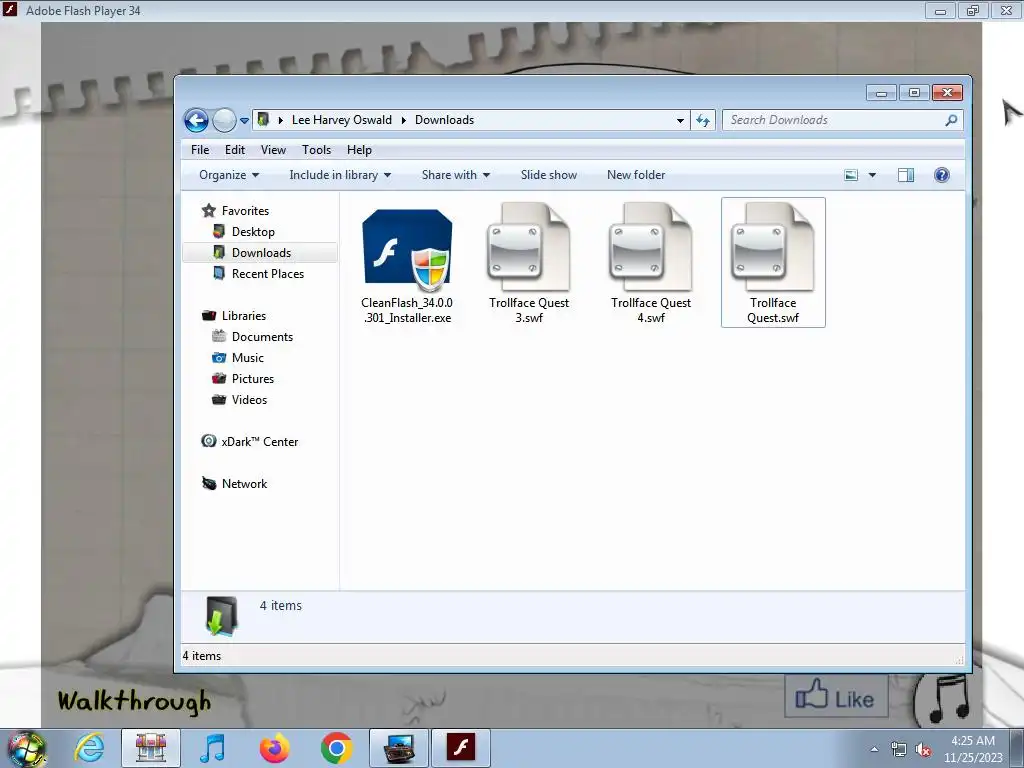This screenshot has height=768, width=1024.
Task: Open the File menu
Action: pyautogui.click(x=200, y=150)
